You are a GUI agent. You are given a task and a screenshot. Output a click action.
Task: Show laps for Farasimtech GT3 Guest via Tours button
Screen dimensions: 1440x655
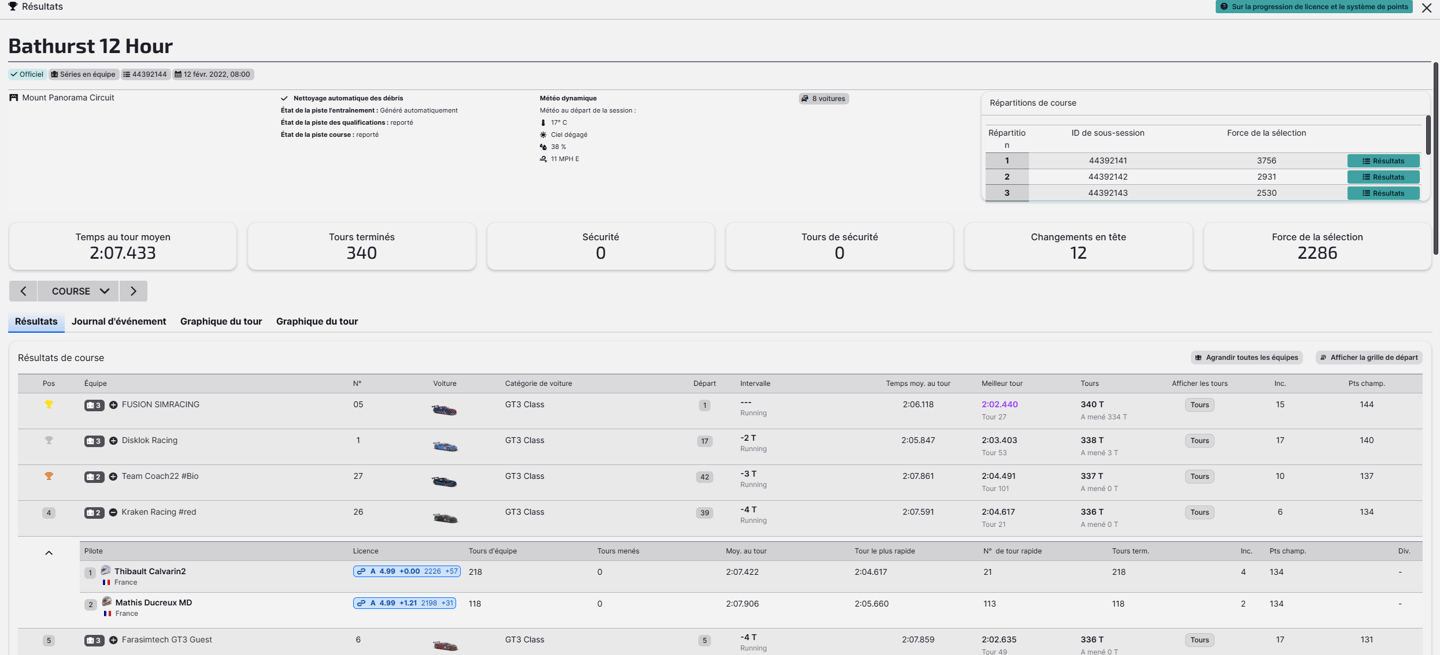click(1200, 640)
